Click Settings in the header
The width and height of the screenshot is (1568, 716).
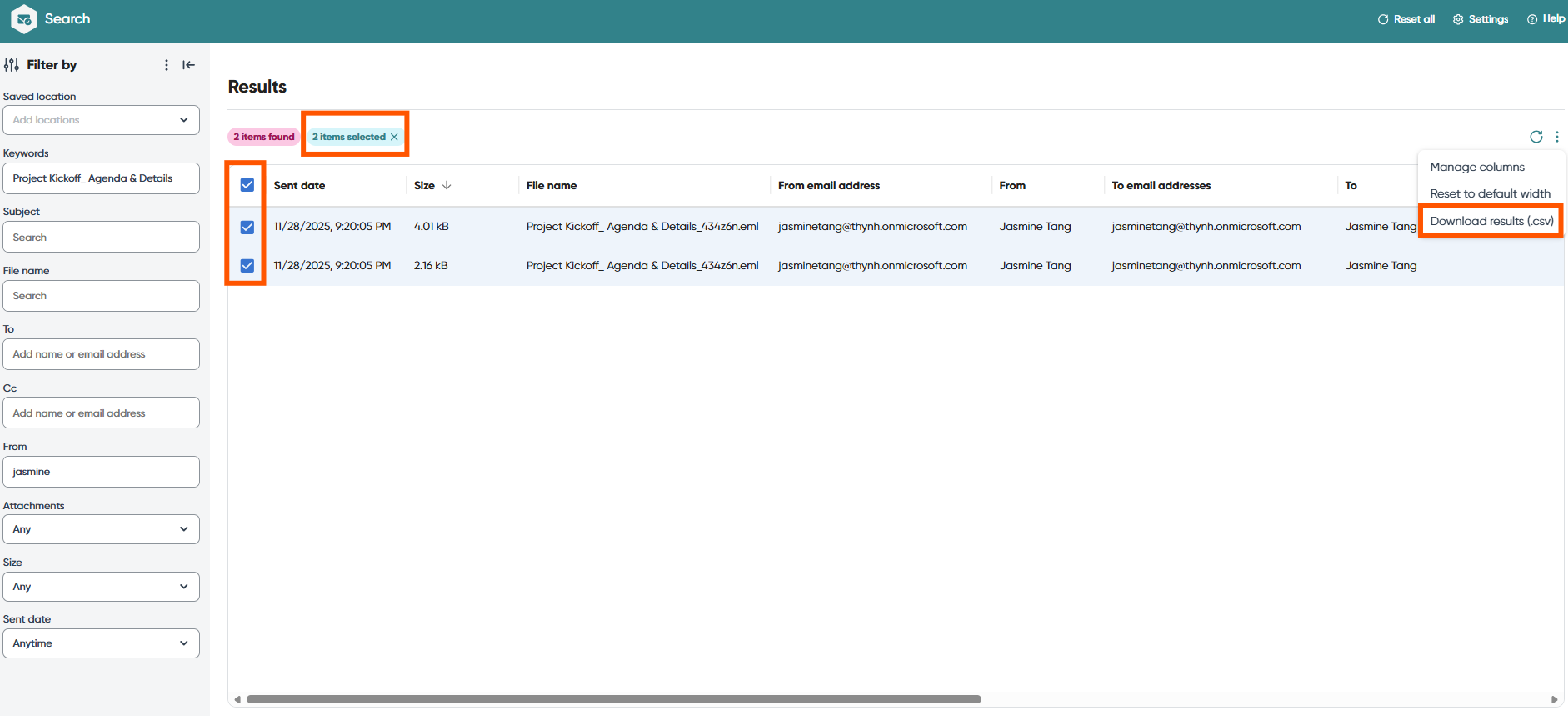point(1481,19)
